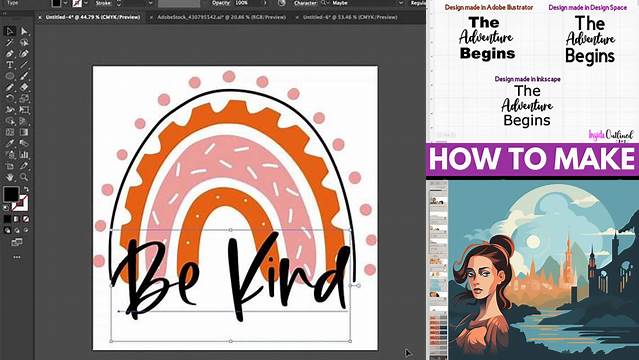Set paint mode to Gradient

[x=17, y=219]
